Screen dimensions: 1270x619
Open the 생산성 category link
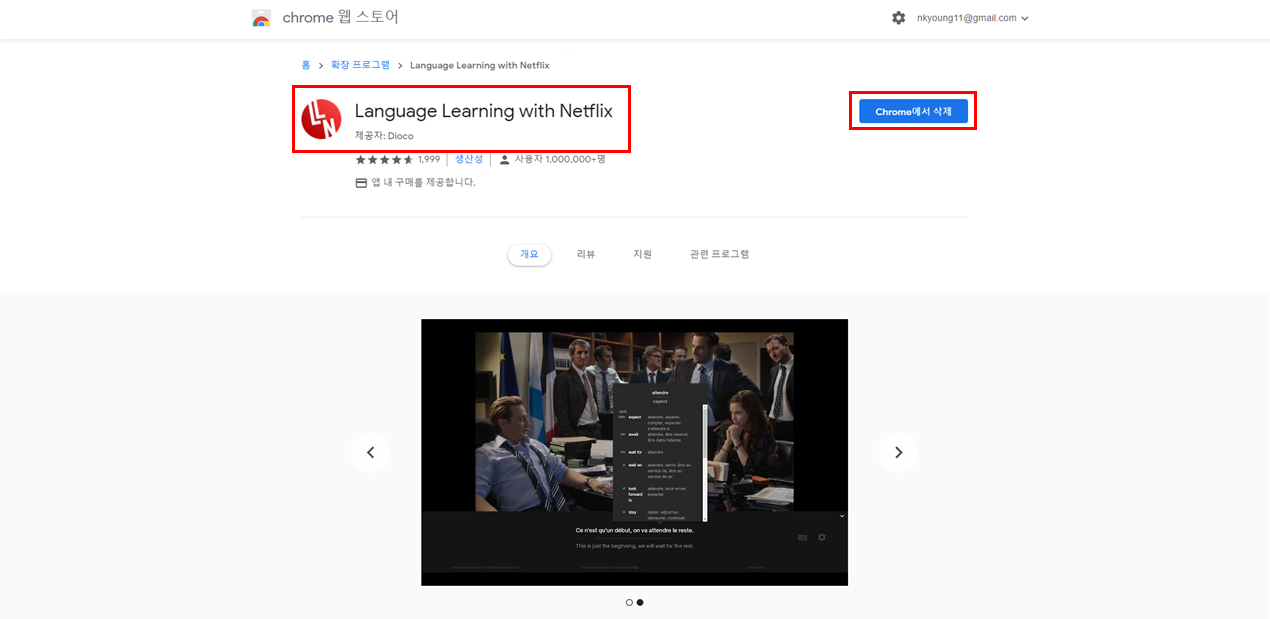point(469,159)
